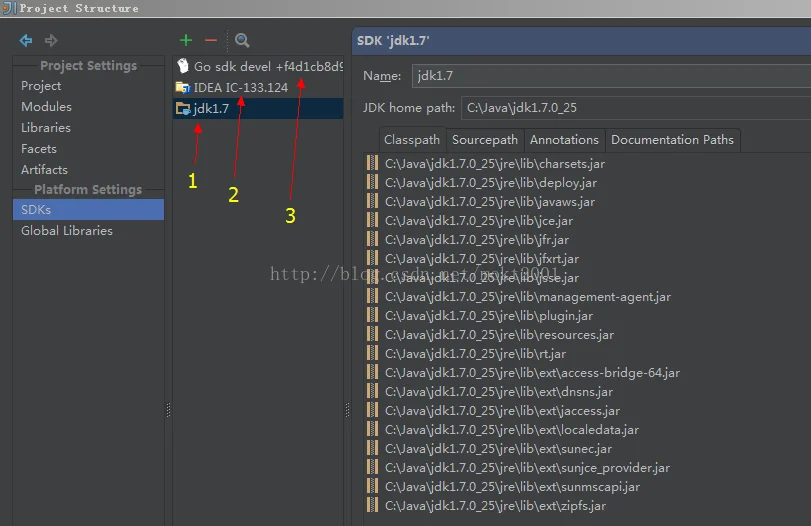Click the Go SDK gopher icon

click(x=183, y=66)
